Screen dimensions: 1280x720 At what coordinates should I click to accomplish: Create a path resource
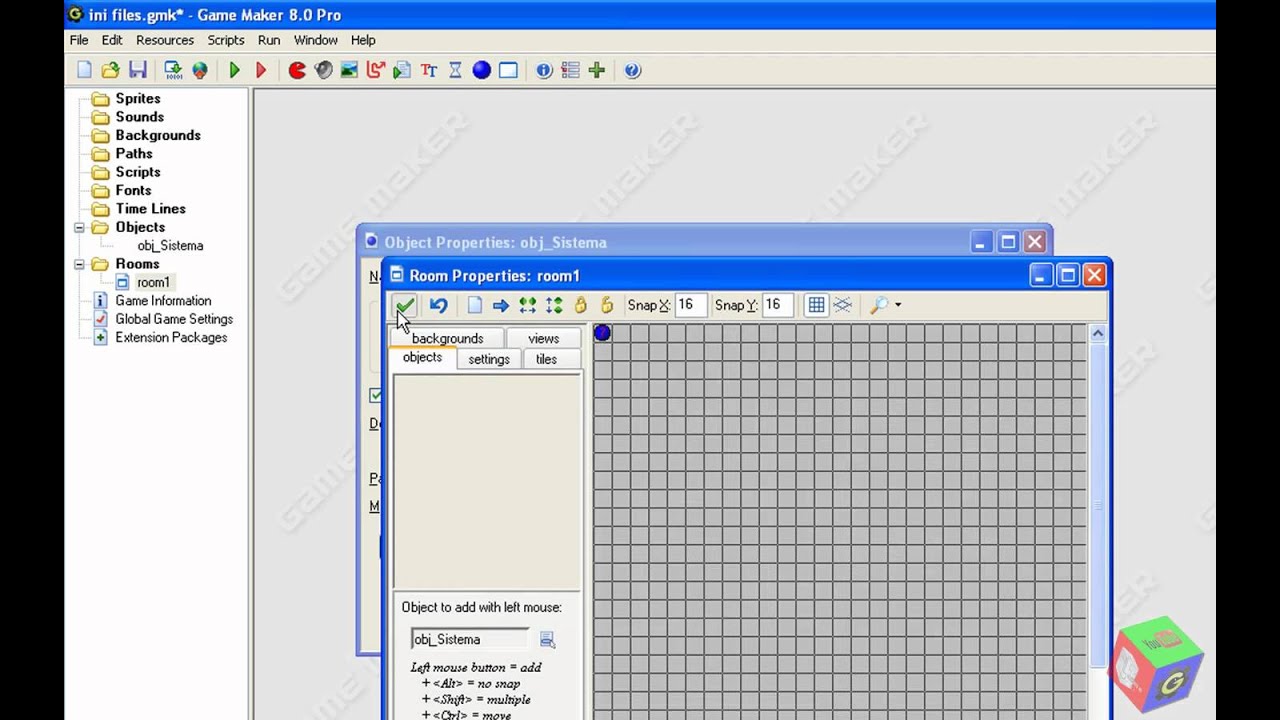pos(376,70)
